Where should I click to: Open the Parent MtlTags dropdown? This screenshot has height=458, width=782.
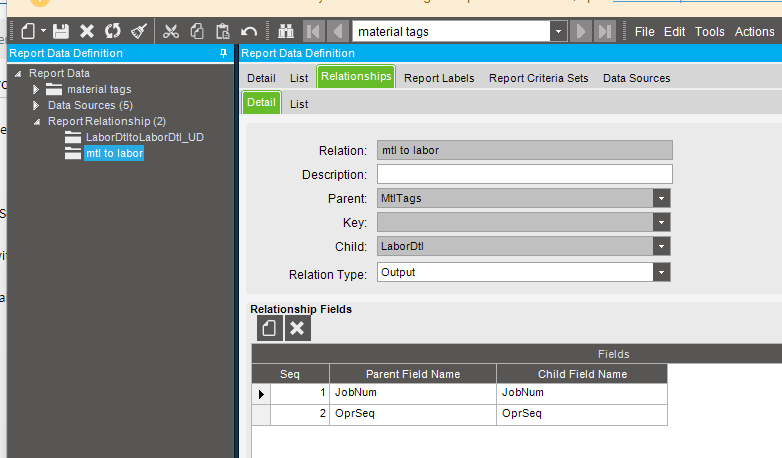point(661,198)
